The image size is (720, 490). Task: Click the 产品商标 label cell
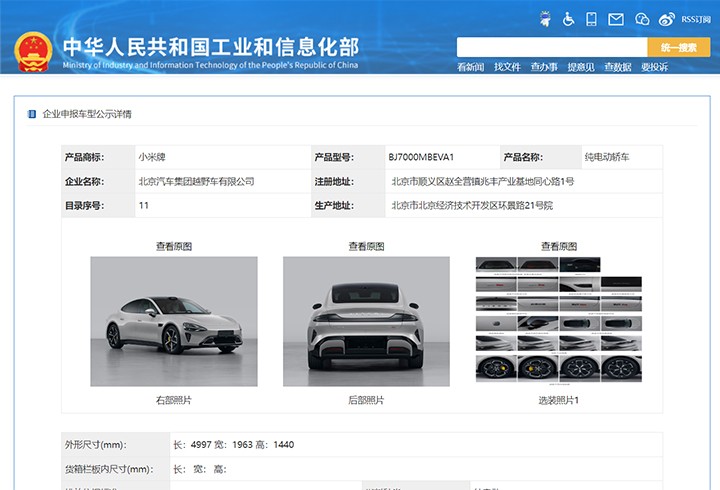point(98,157)
